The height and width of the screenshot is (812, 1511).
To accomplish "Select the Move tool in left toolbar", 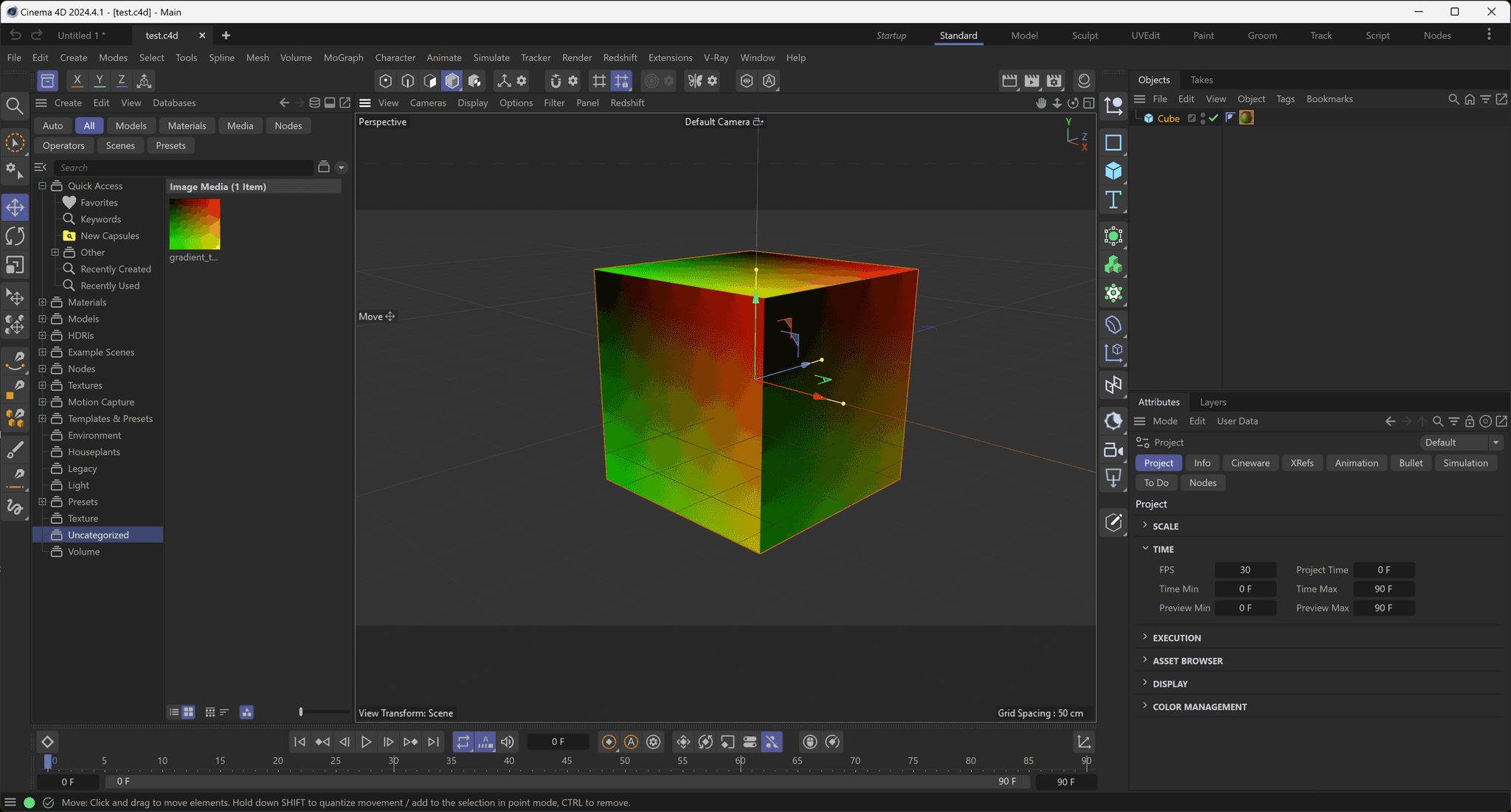I will click(x=15, y=207).
